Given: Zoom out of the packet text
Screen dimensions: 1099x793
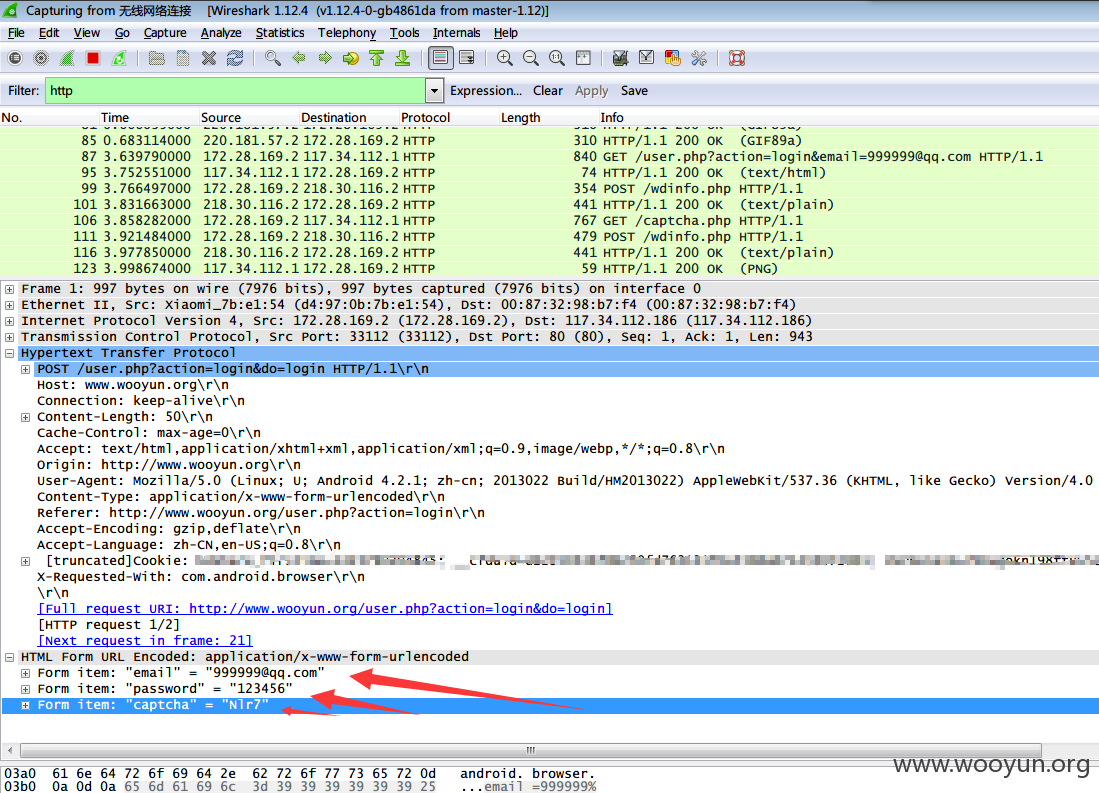Looking at the screenshot, I should point(531,58).
